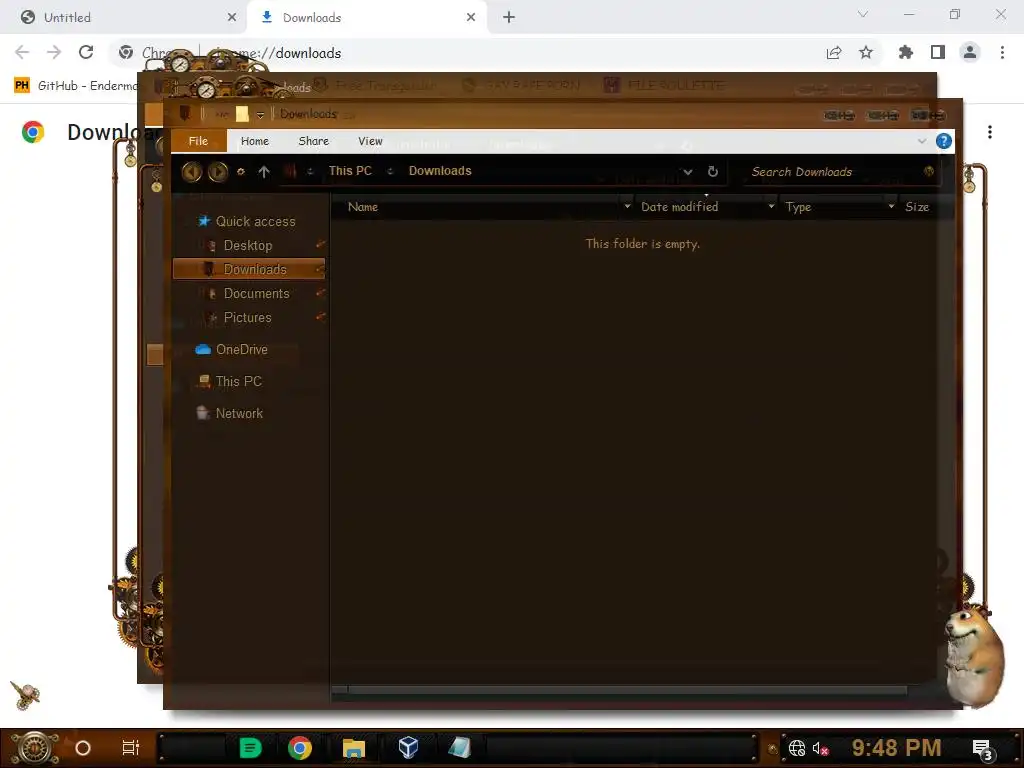Expand the Explorer ribbon chevron

(x=921, y=141)
